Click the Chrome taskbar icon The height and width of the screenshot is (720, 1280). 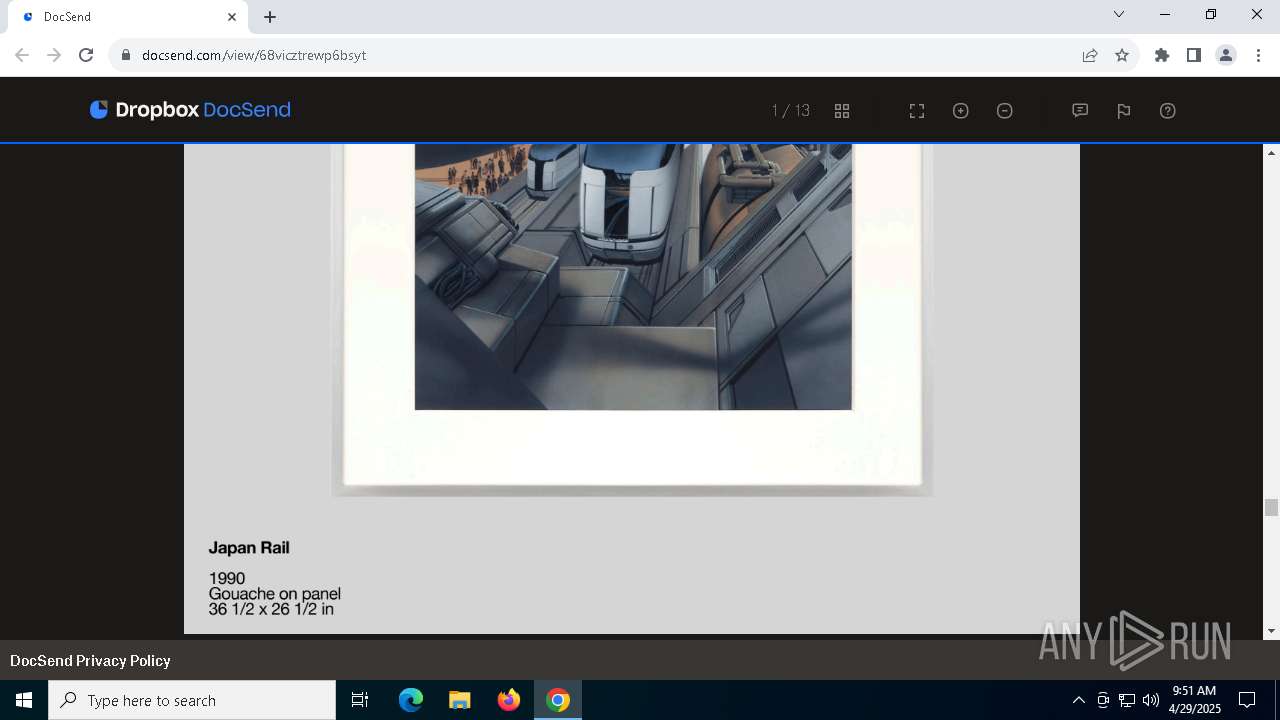558,700
